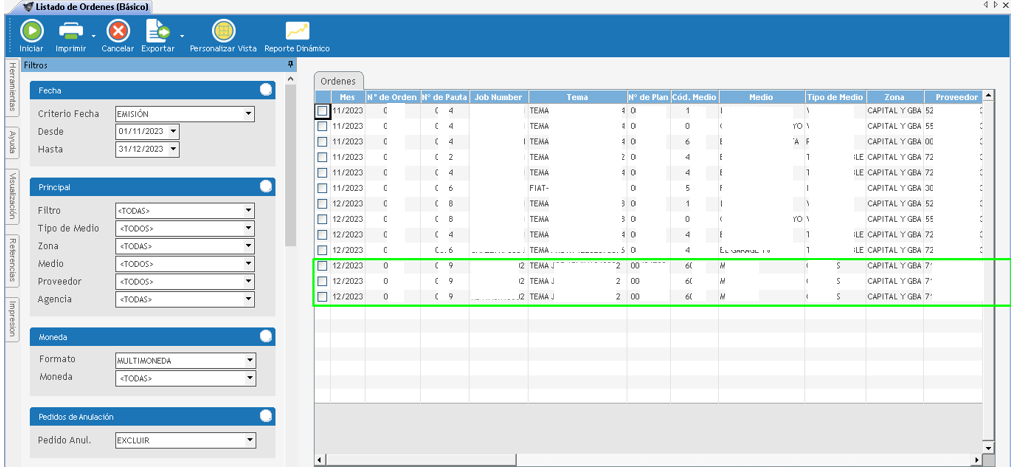Open the dropdown arrow next to Exportar
This screenshot has width=1015, height=468.
tap(182, 36)
